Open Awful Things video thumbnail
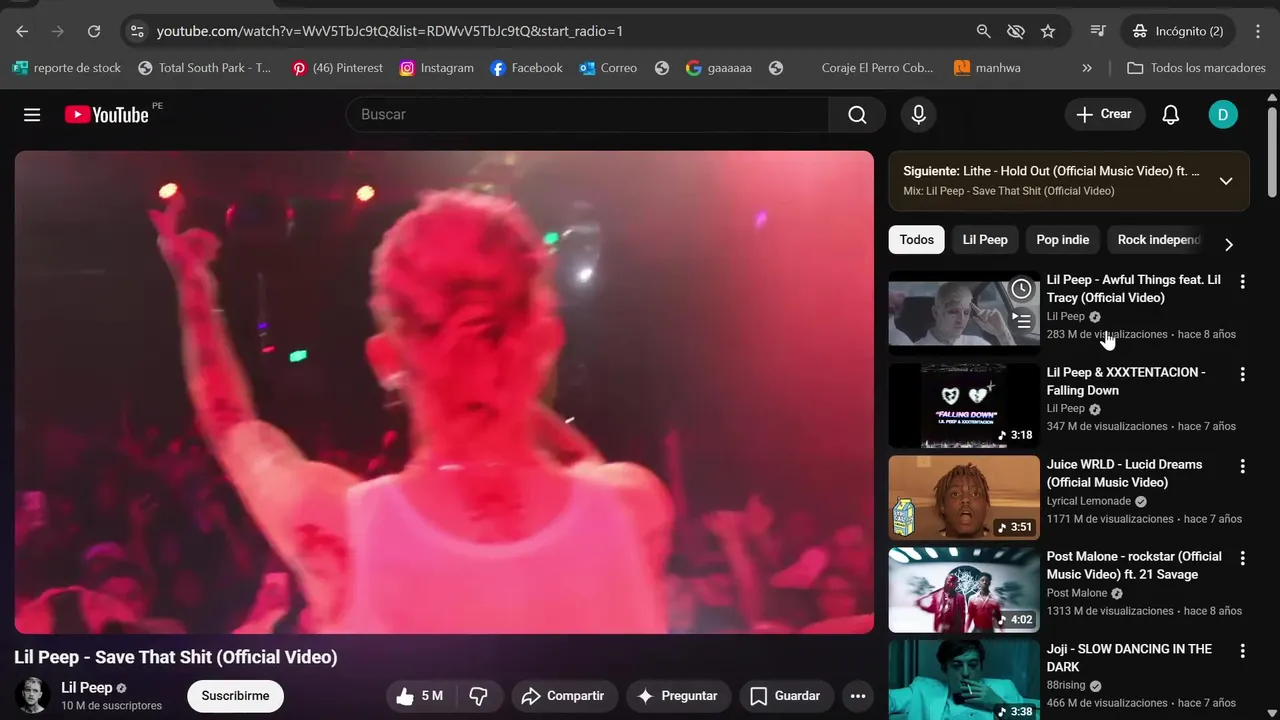1280x720 pixels. pos(964,313)
